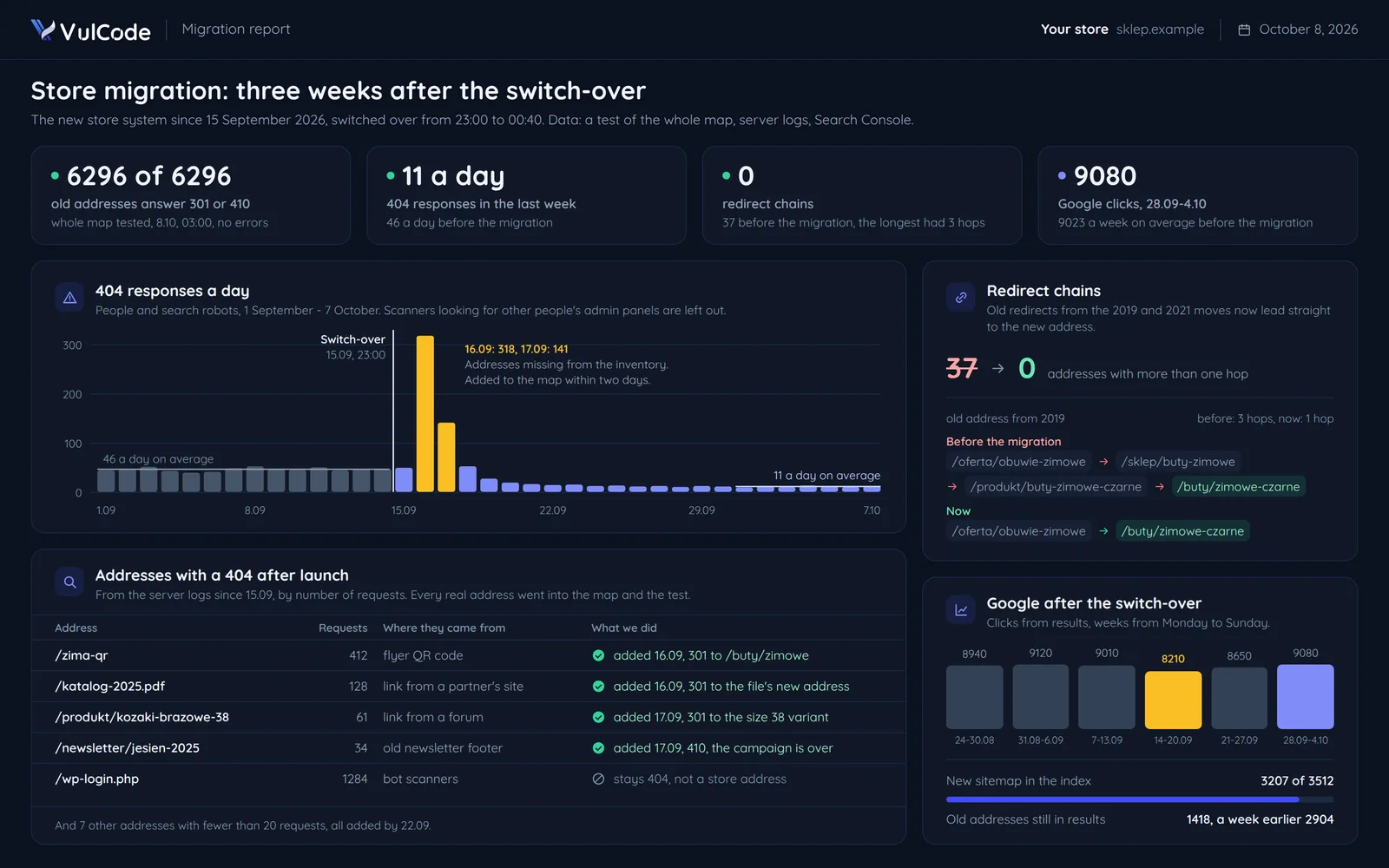
Task: Click the green check icon in the /newsletter/jesien-2025 row
Action: tap(598, 748)
